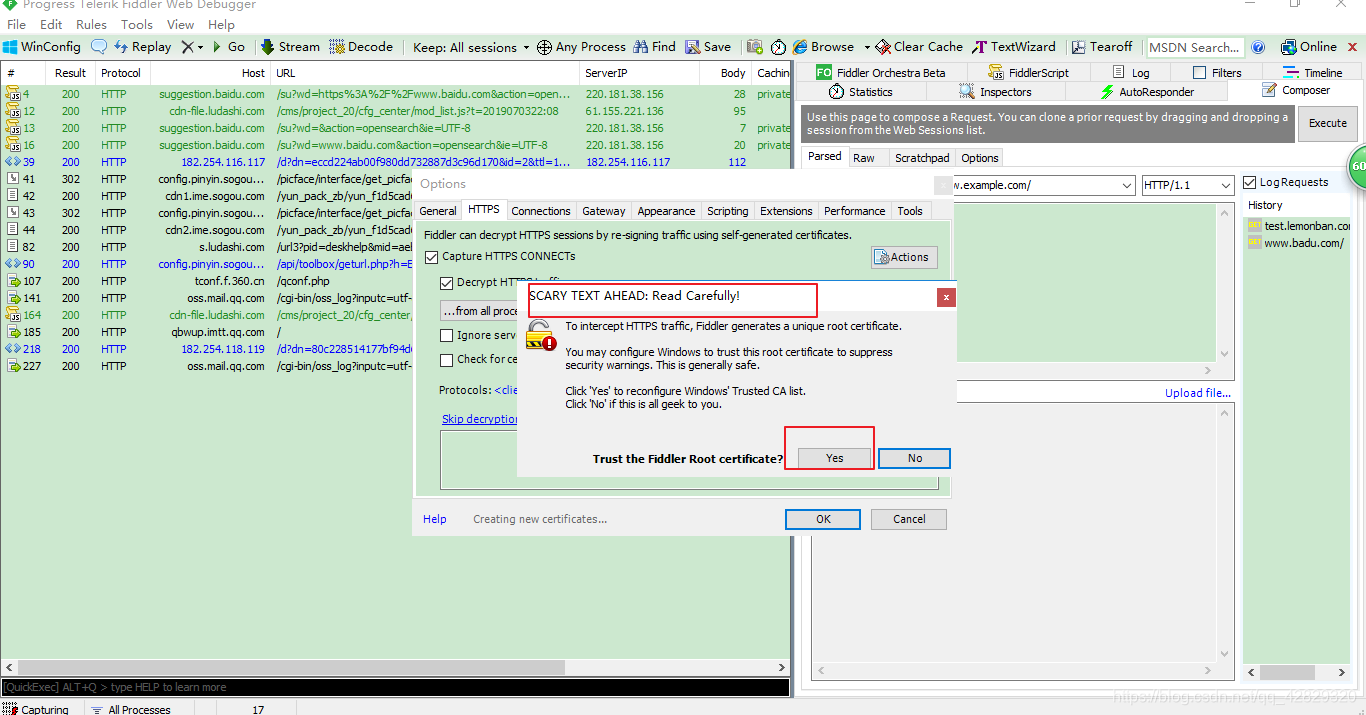
Task: Open the Performance options tab
Action: click(x=855, y=211)
